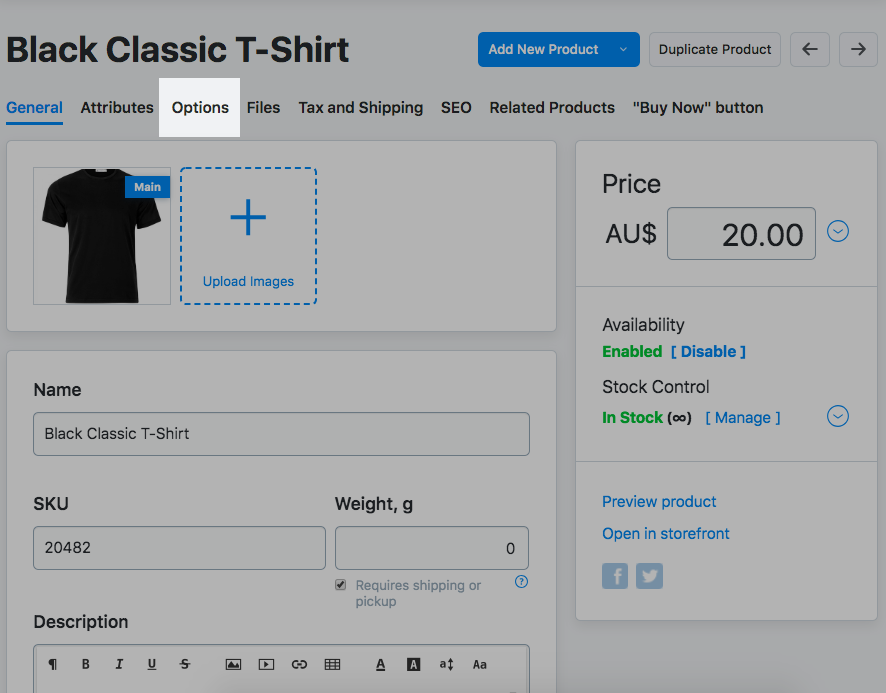Open the Facebook share icon

click(615, 576)
